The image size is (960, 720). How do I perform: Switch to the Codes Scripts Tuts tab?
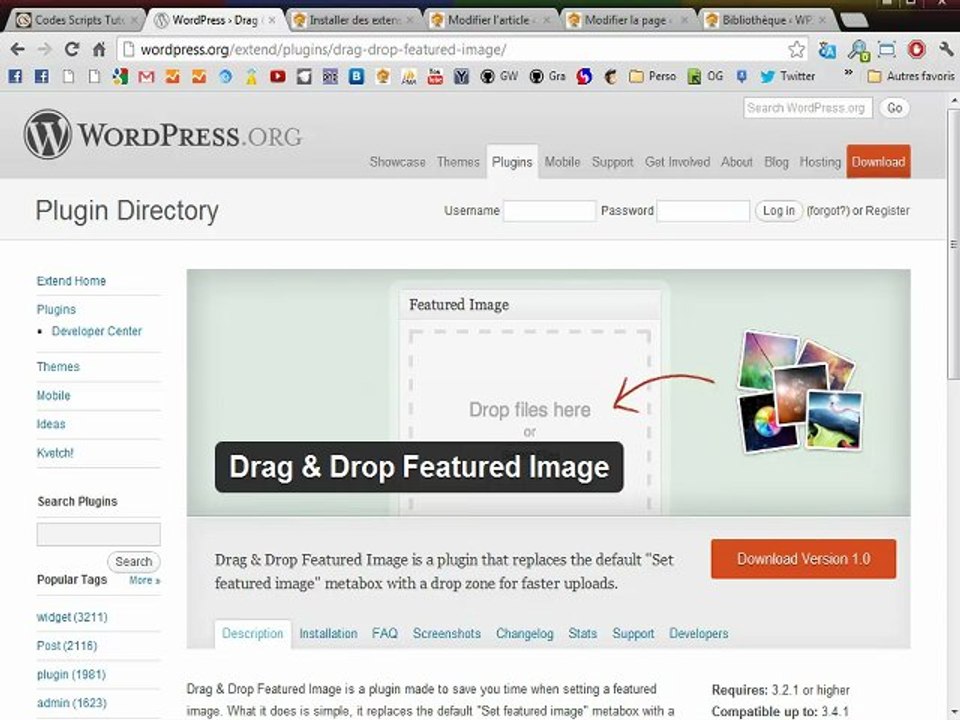(x=73, y=20)
